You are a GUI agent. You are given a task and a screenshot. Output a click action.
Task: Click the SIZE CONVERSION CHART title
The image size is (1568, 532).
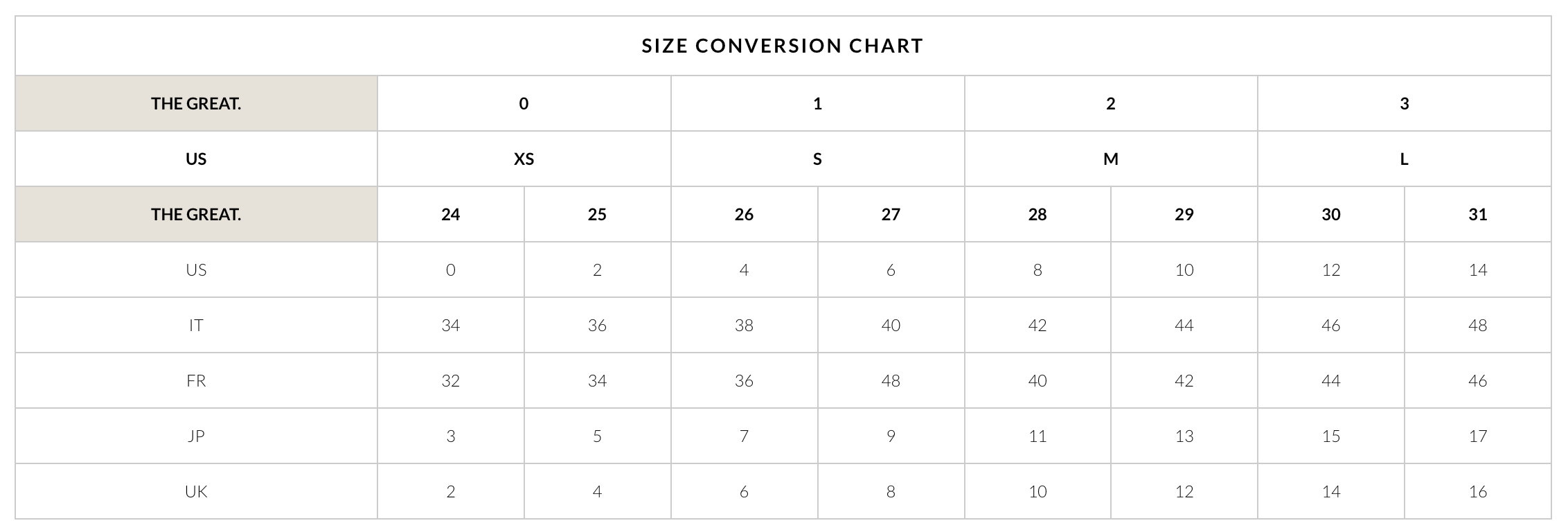[783, 46]
